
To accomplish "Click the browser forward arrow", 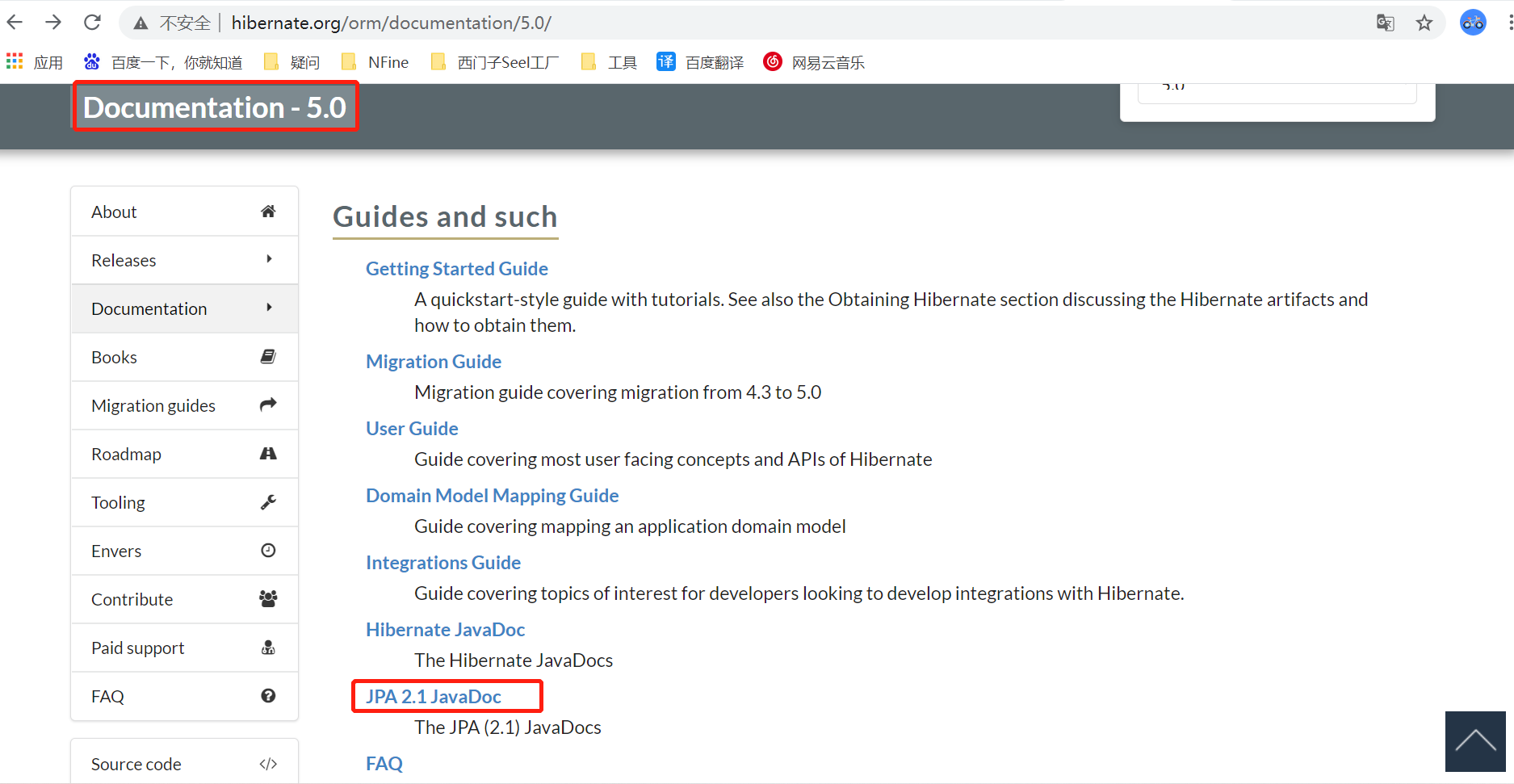I will 53,23.
